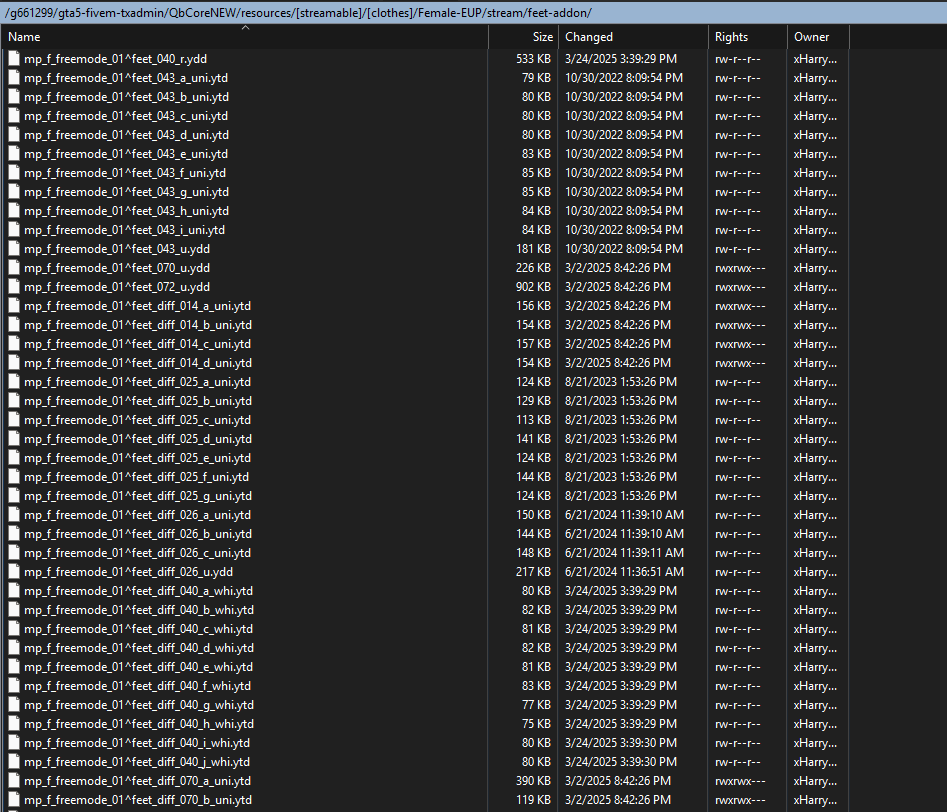Click file icon of feet_072_u.ydd

coord(14,287)
